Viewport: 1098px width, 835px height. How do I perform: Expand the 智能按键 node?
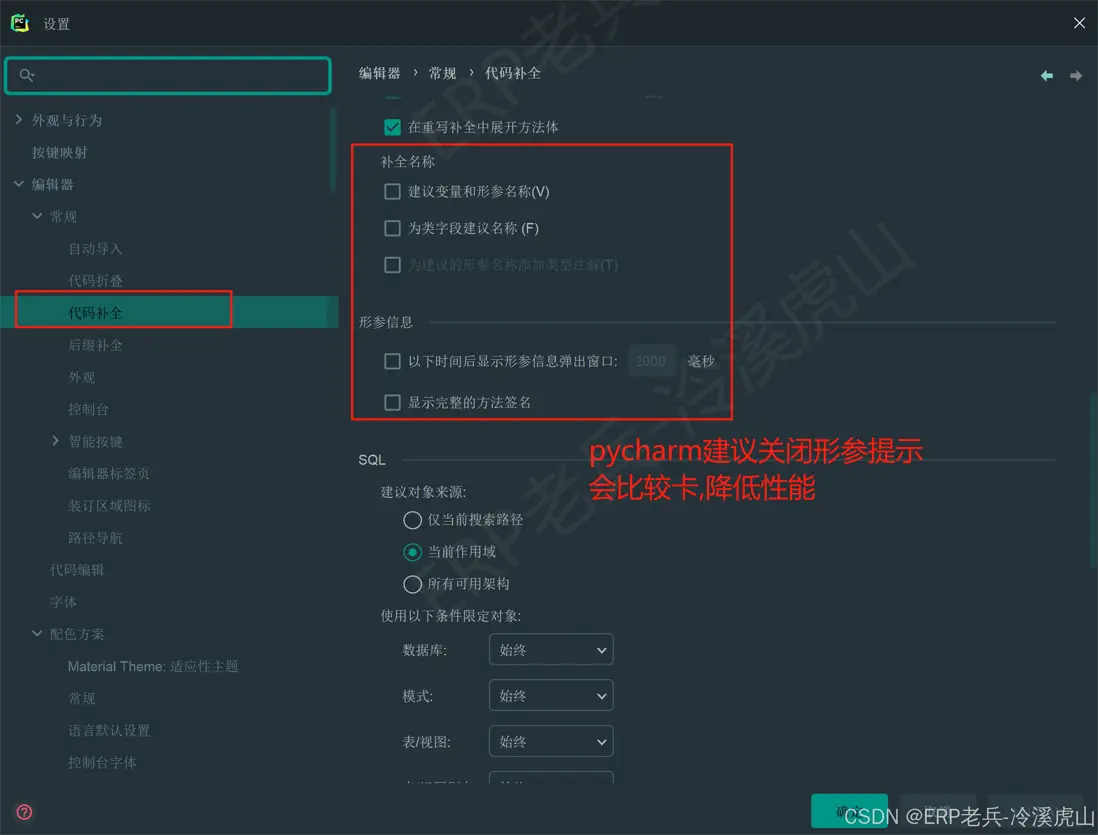point(55,440)
